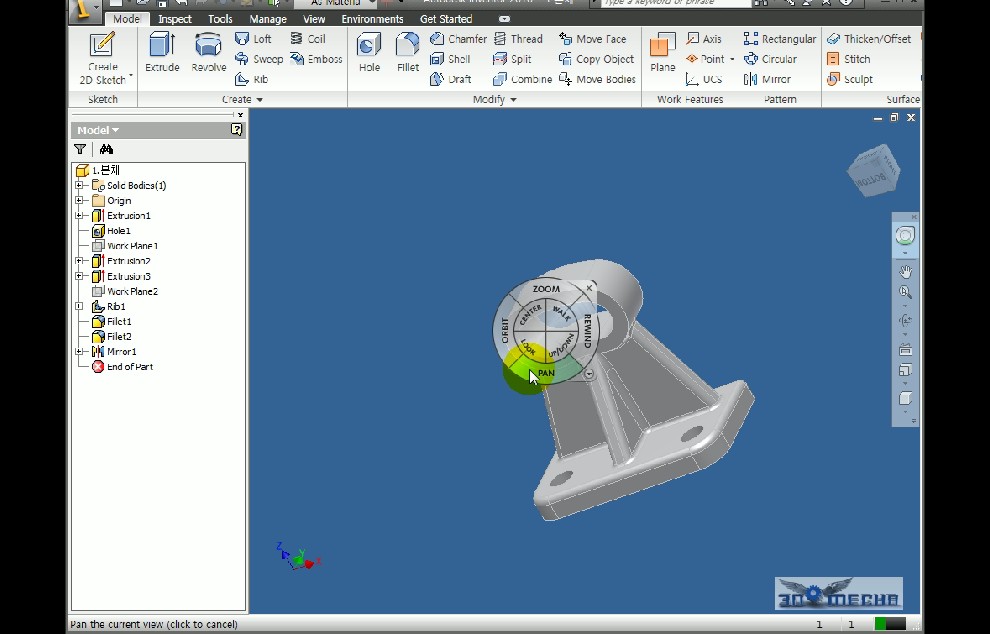
Task: Create a work Point
Action: click(x=705, y=59)
